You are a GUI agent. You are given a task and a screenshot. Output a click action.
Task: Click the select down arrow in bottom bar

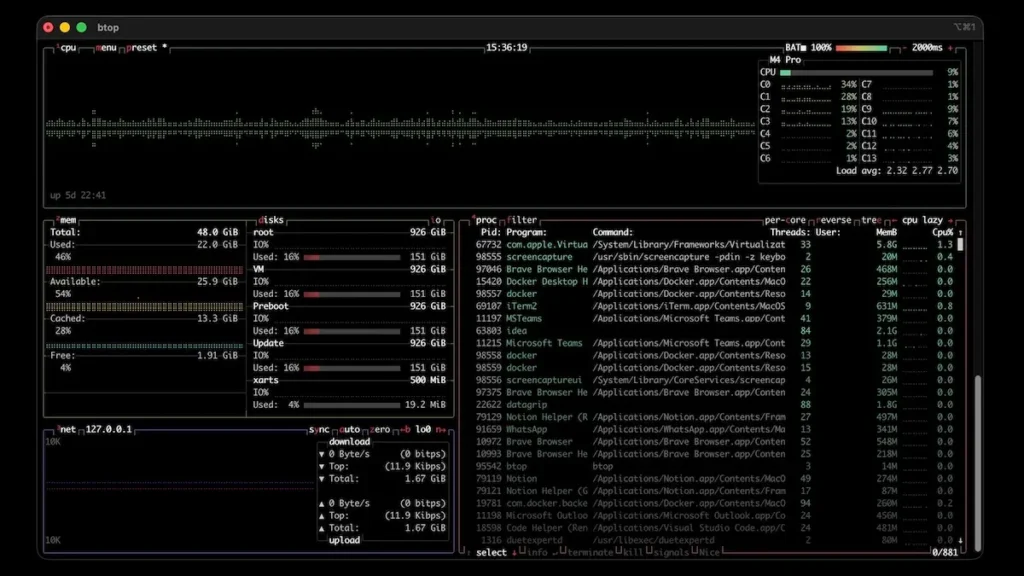(514, 552)
